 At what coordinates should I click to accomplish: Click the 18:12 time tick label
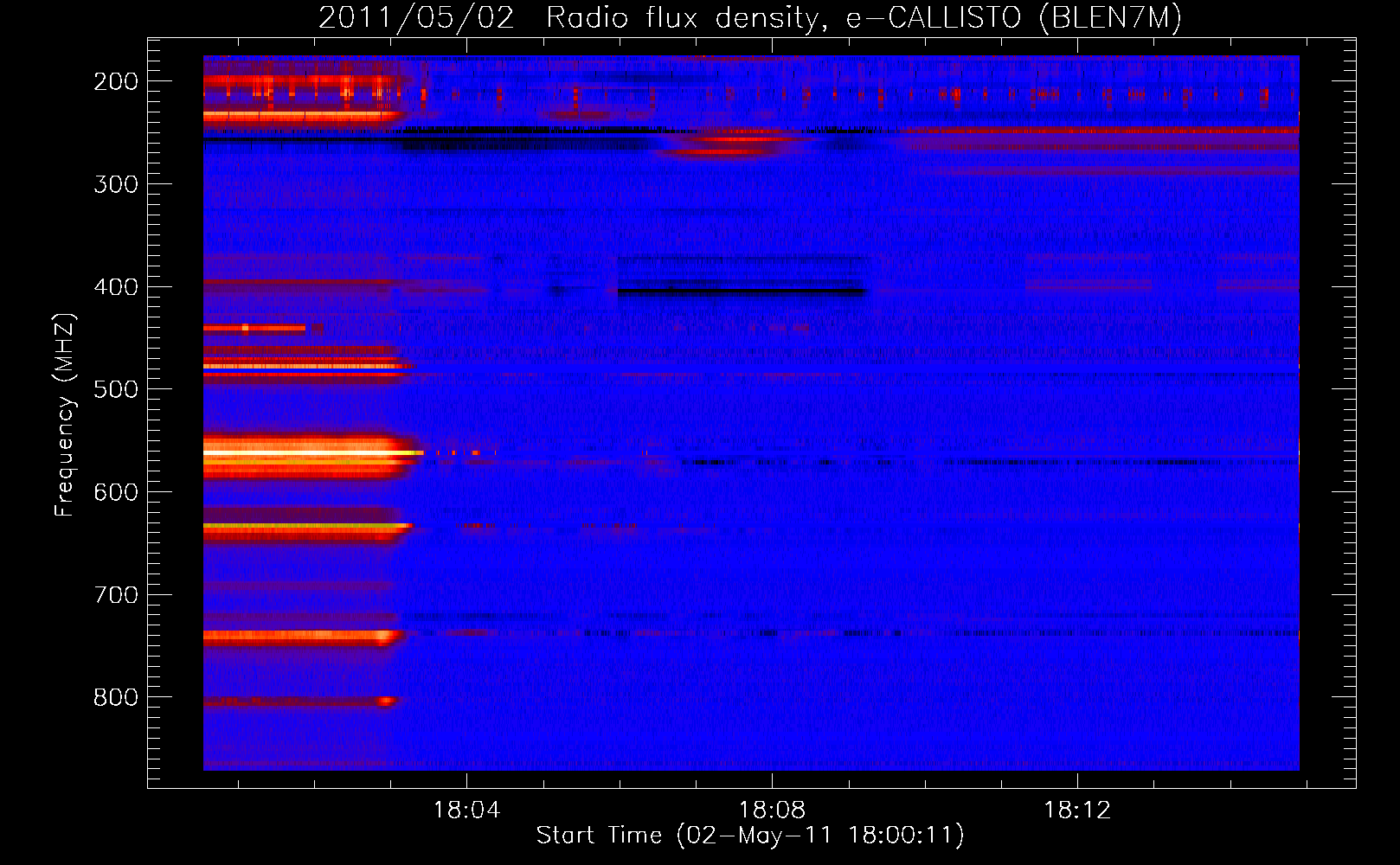tap(1077, 811)
